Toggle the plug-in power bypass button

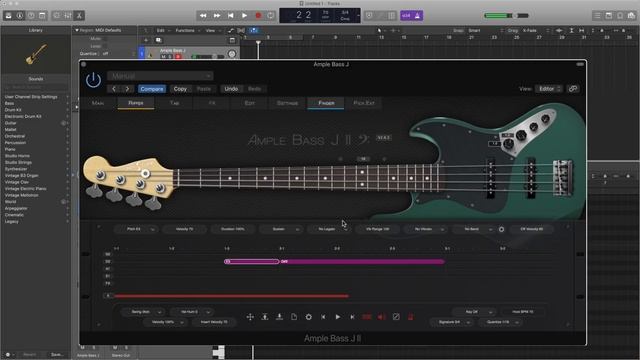93,80
